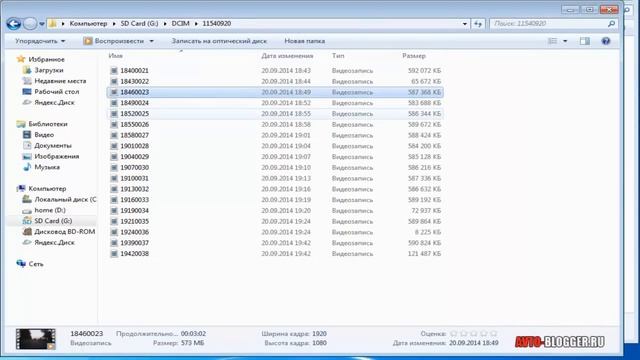
Task: Expand the Воспроизвести dropdown arrow
Action: point(151,41)
